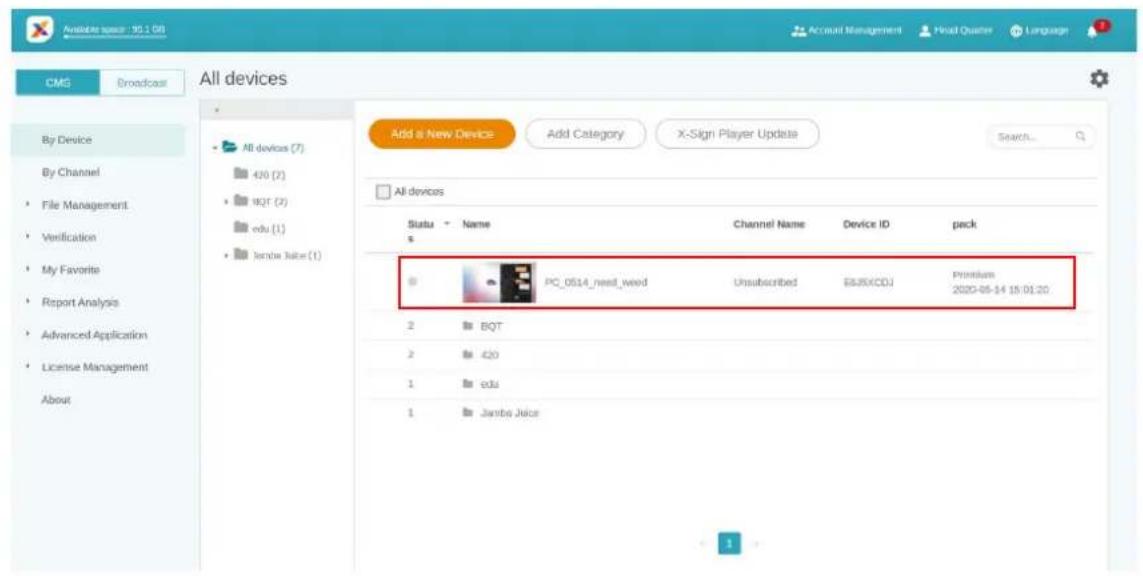The image size is (1143, 576).
Task: Click the Channel Name column header
Action: (x=769, y=225)
